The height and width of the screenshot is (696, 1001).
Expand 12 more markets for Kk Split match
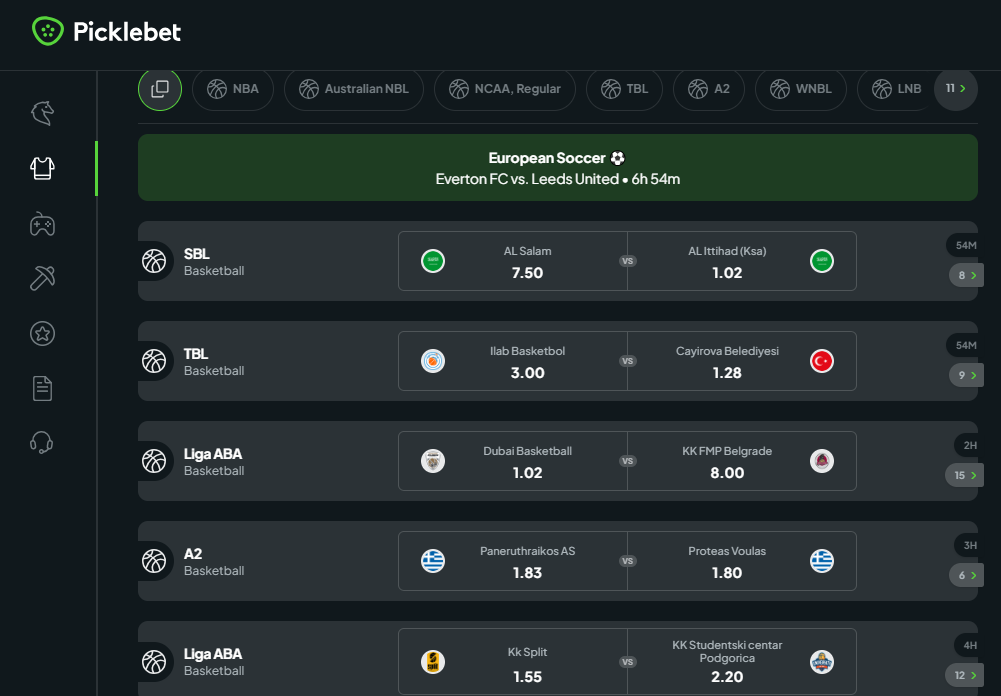point(965,676)
